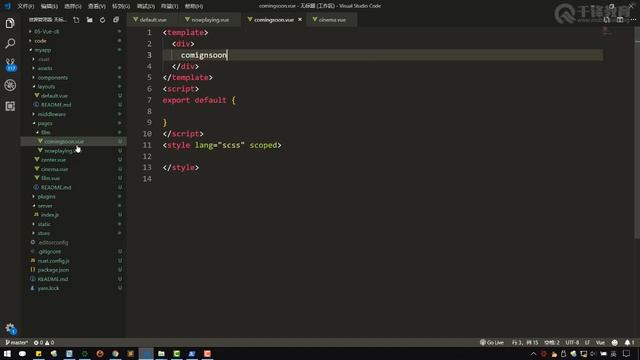Change indentation via Spaces: 2 indicator

[552, 342]
